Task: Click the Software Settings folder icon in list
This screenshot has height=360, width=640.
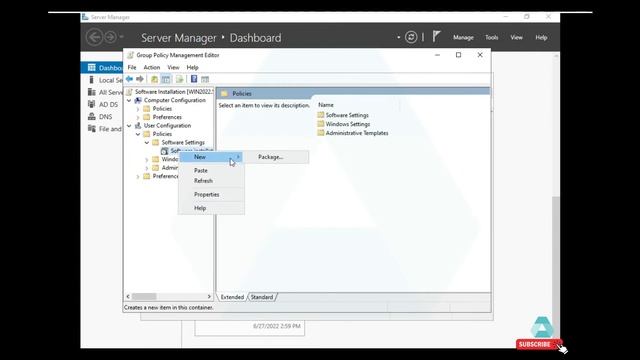Action: coord(321,115)
